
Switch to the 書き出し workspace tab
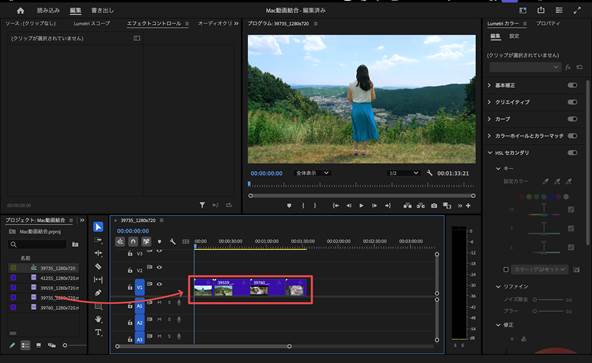102,11
